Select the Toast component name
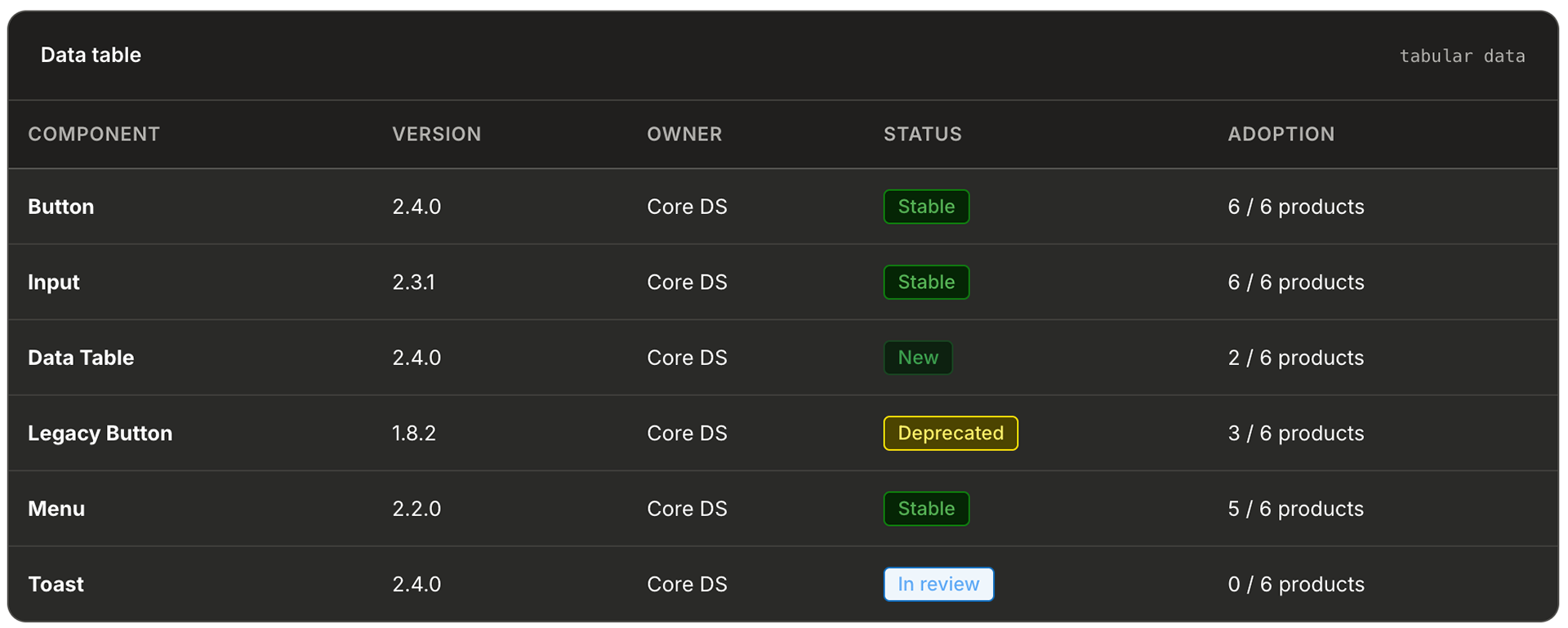The width and height of the screenshot is (1568, 628). pyautogui.click(x=56, y=585)
